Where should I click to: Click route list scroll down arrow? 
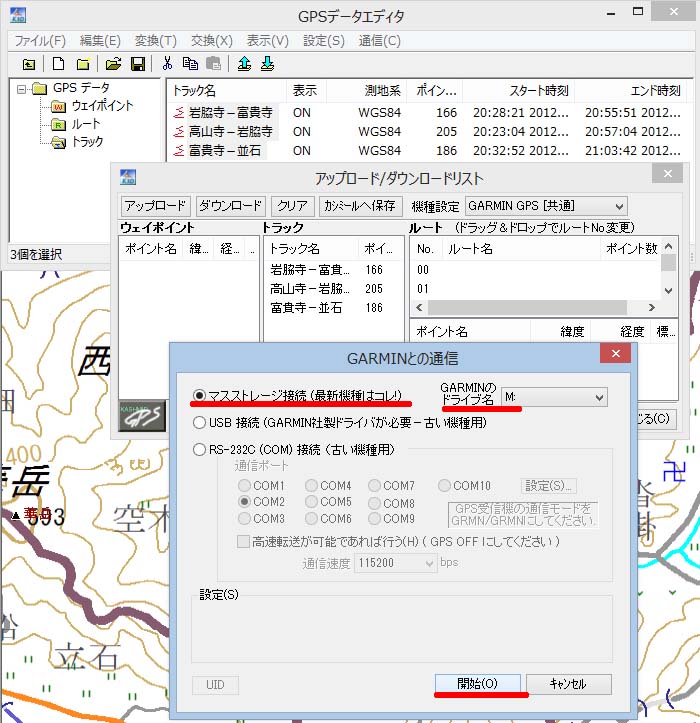669,290
